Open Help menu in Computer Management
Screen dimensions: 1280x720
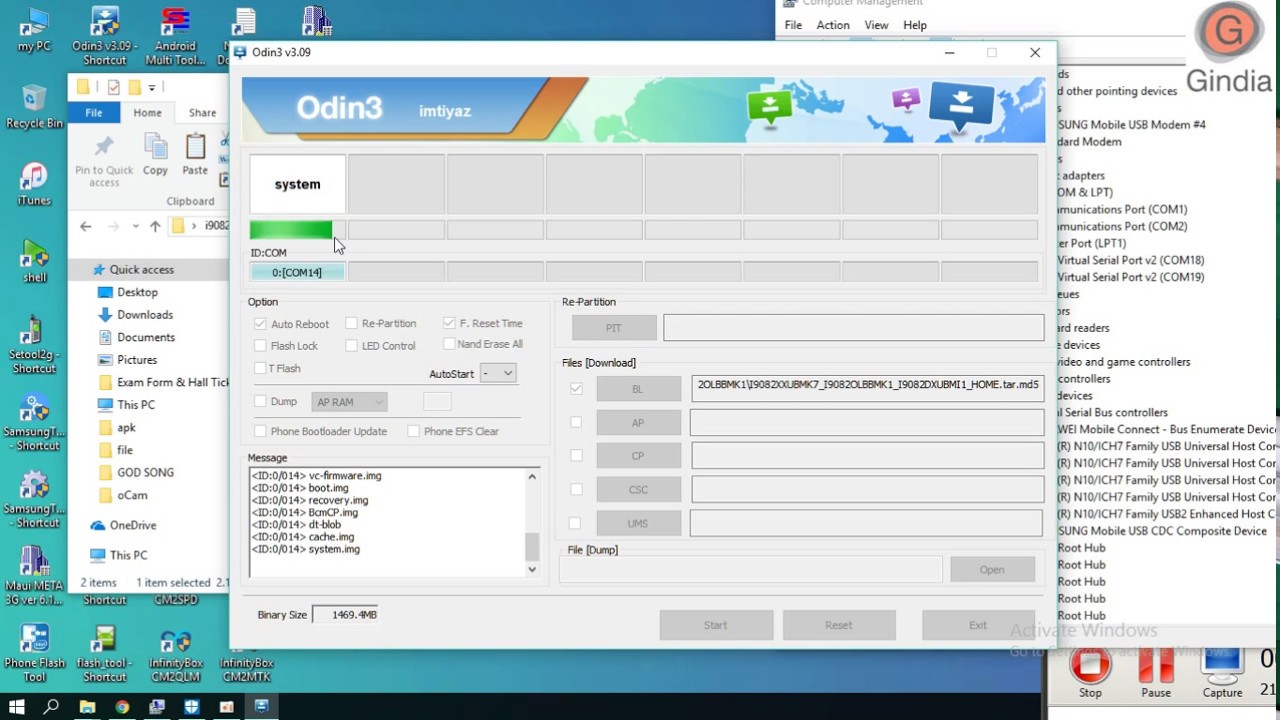[915, 25]
